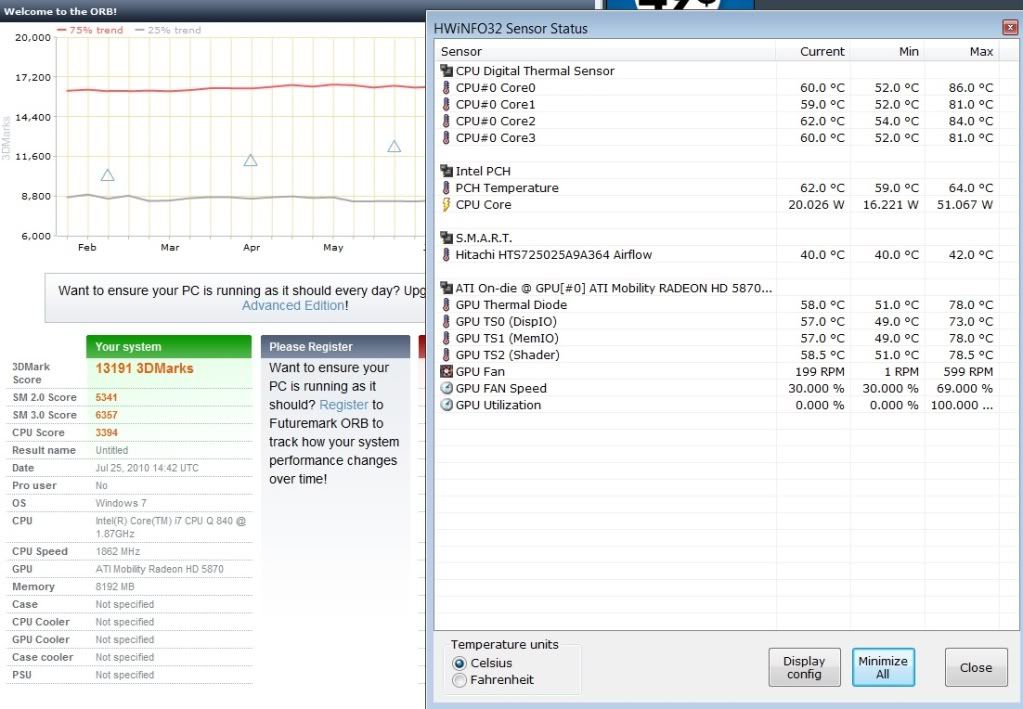Click the Memory value 8192 MB
The height and width of the screenshot is (709, 1023).
click(x=115, y=586)
